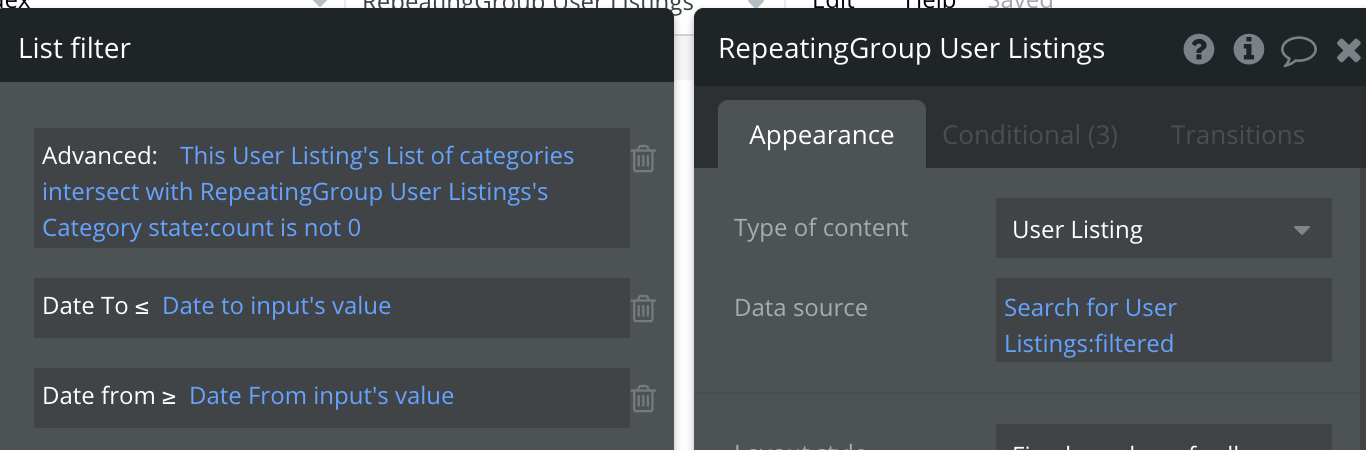Screen dimensions: 1366x450
Task: Click the Date From input's value expression
Action: (321, 396)
